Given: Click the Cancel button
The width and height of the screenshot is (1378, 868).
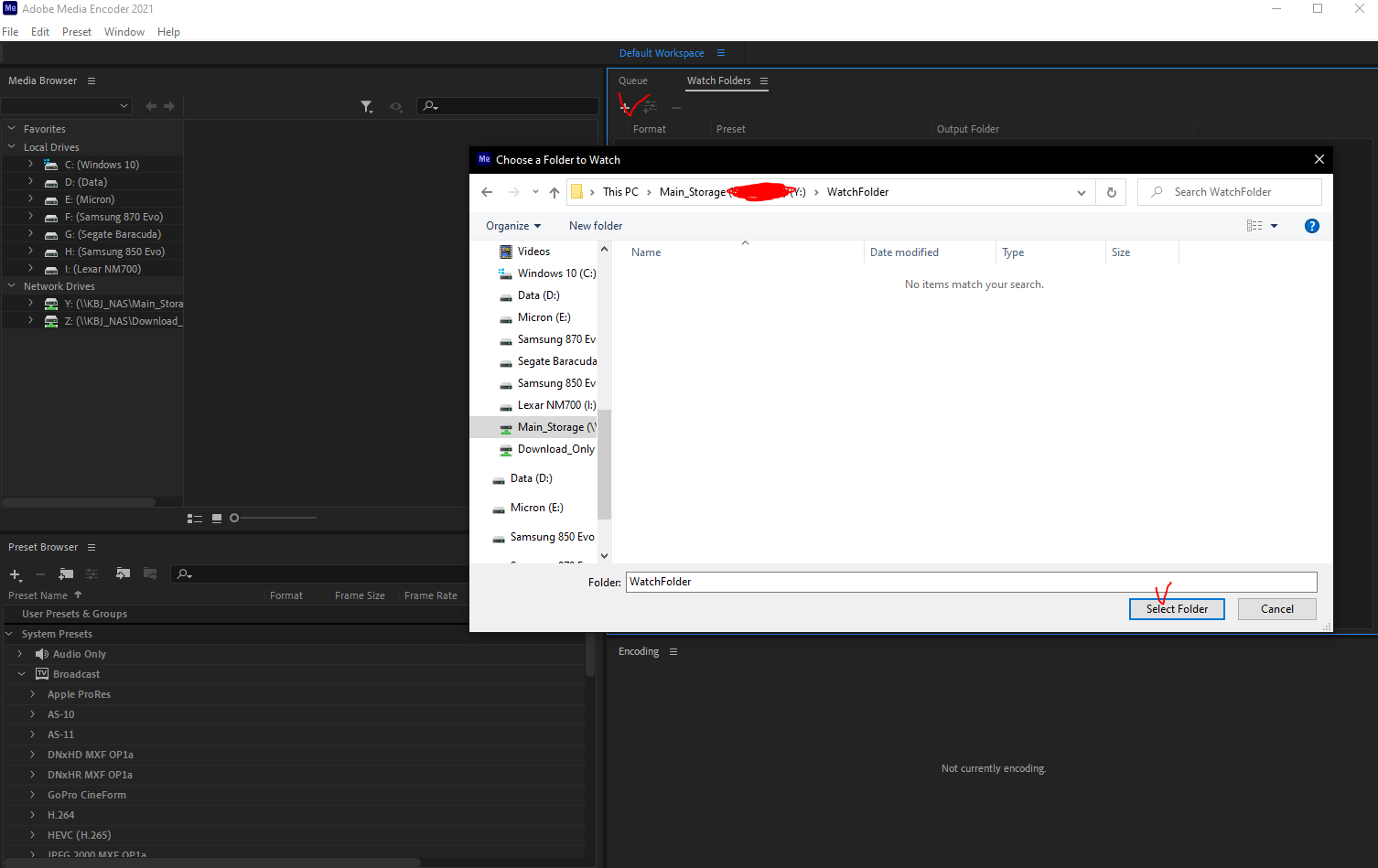Looking at the screenshot, I should (x=1277, y=609).
